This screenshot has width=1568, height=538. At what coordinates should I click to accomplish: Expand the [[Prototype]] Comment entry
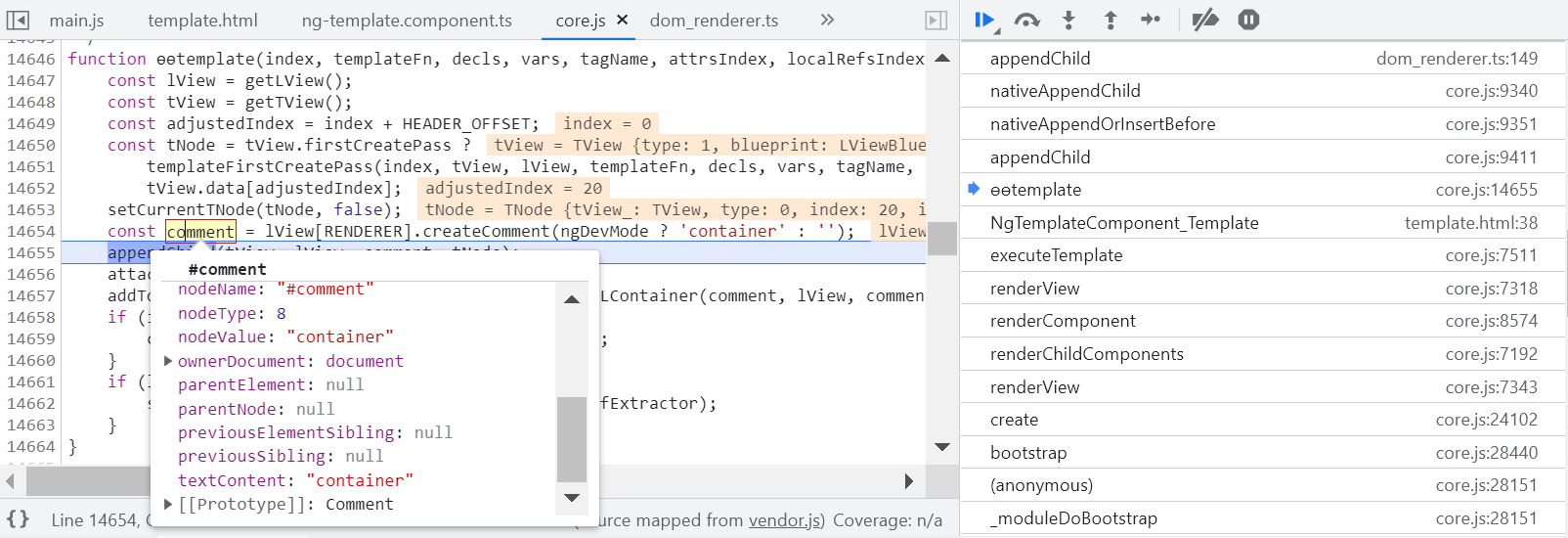click(x=168, y=504)
